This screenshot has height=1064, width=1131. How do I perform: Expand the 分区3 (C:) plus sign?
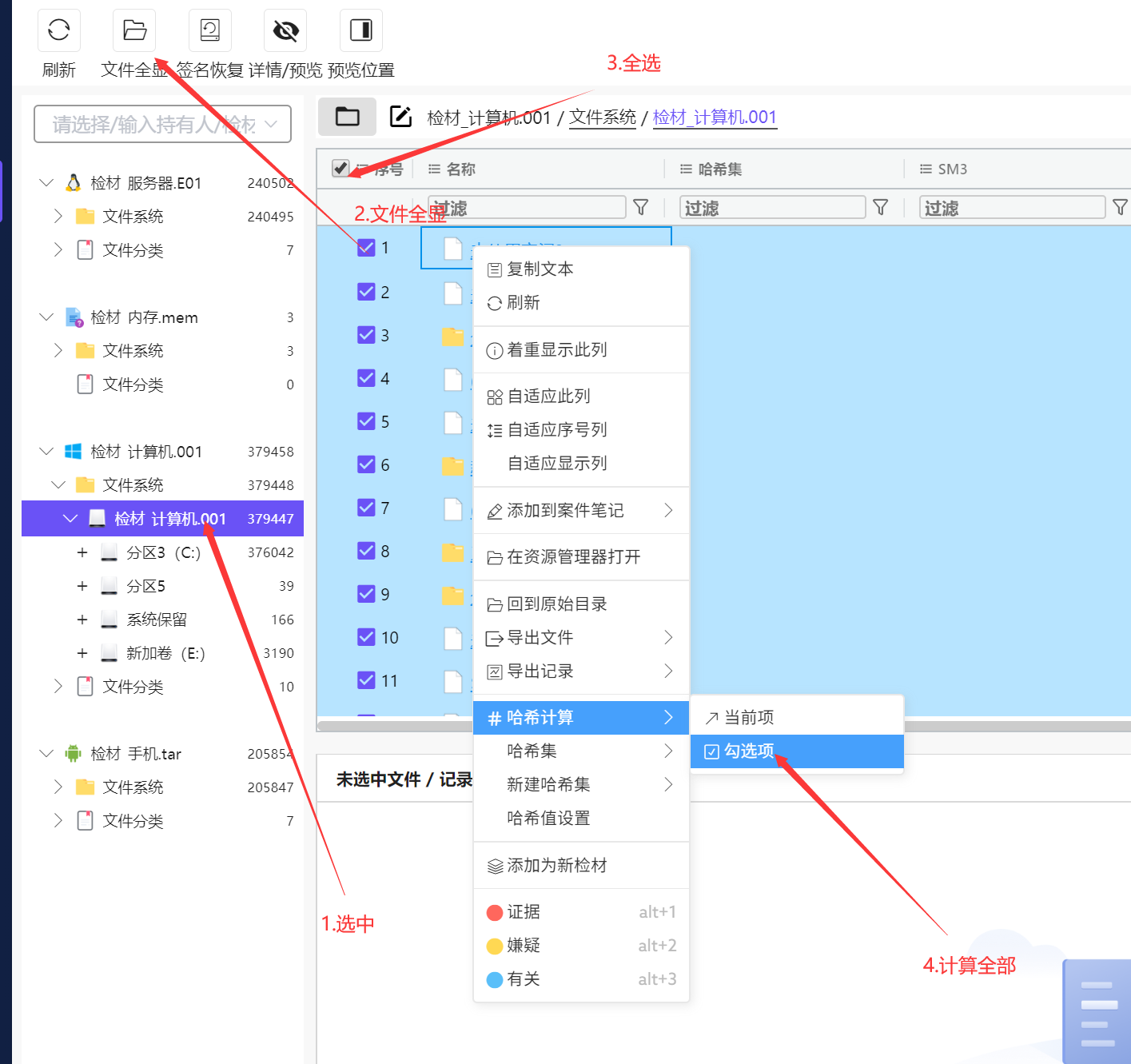(82, 552)
